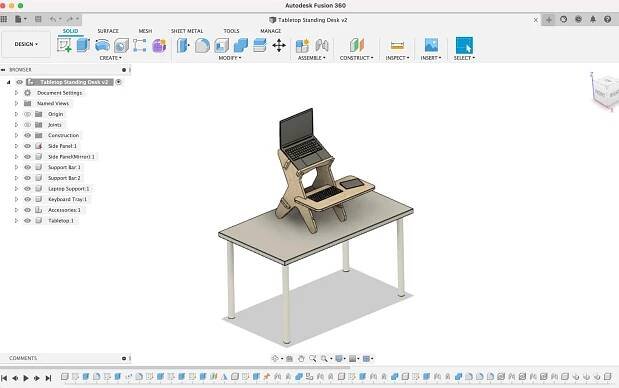
Task: Pick the Hole tool icon
Action: click(x=121, y=45)
